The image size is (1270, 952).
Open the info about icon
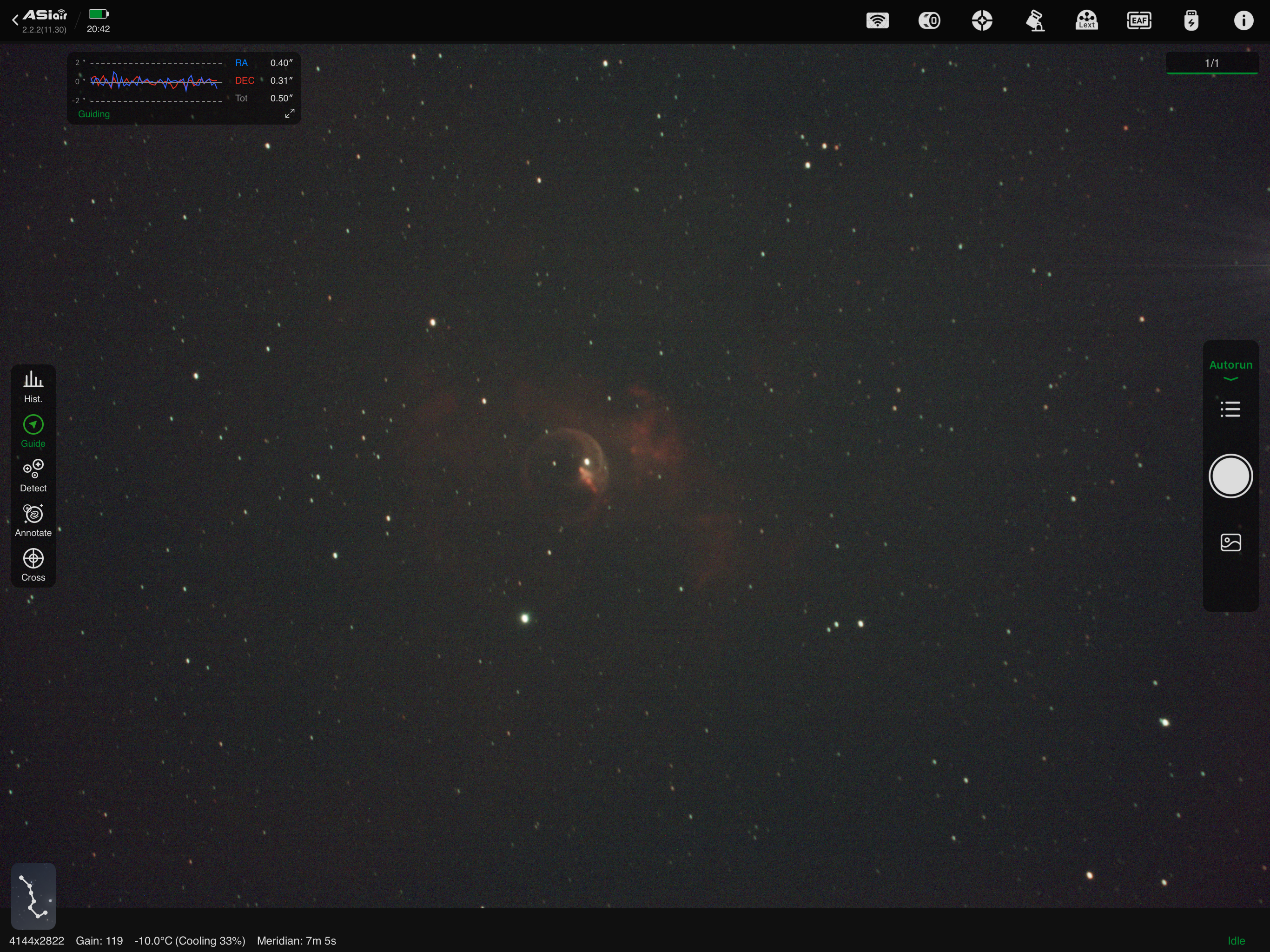1243,21
